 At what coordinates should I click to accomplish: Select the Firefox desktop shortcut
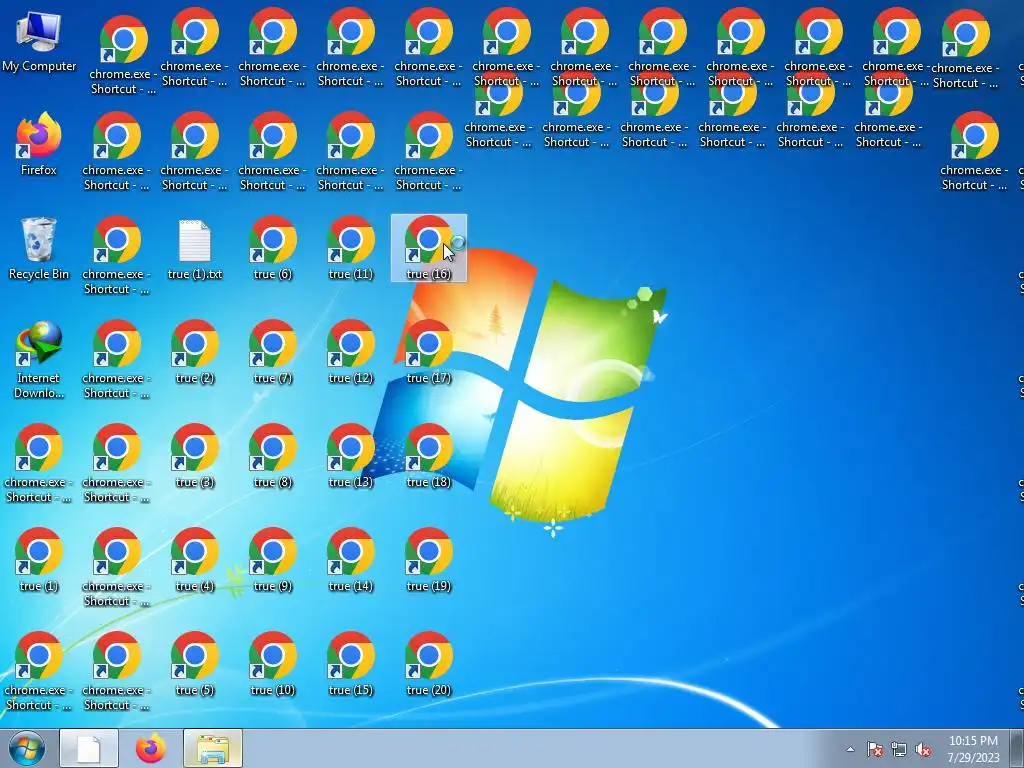pyautogui.click(x=39, y=144)
